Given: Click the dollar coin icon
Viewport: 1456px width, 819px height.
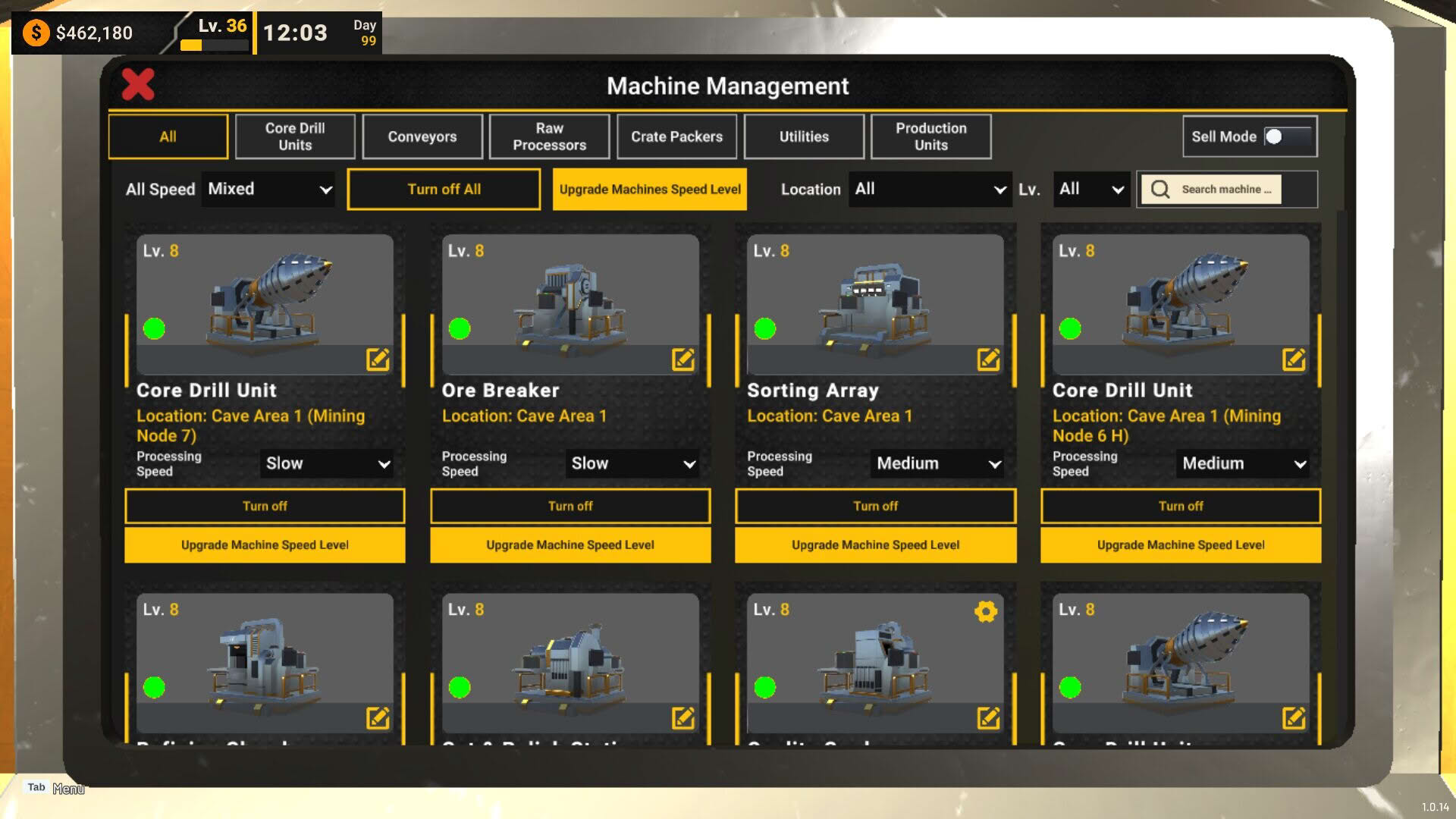Looking at the screenshot, I should (x=36, y=33).
